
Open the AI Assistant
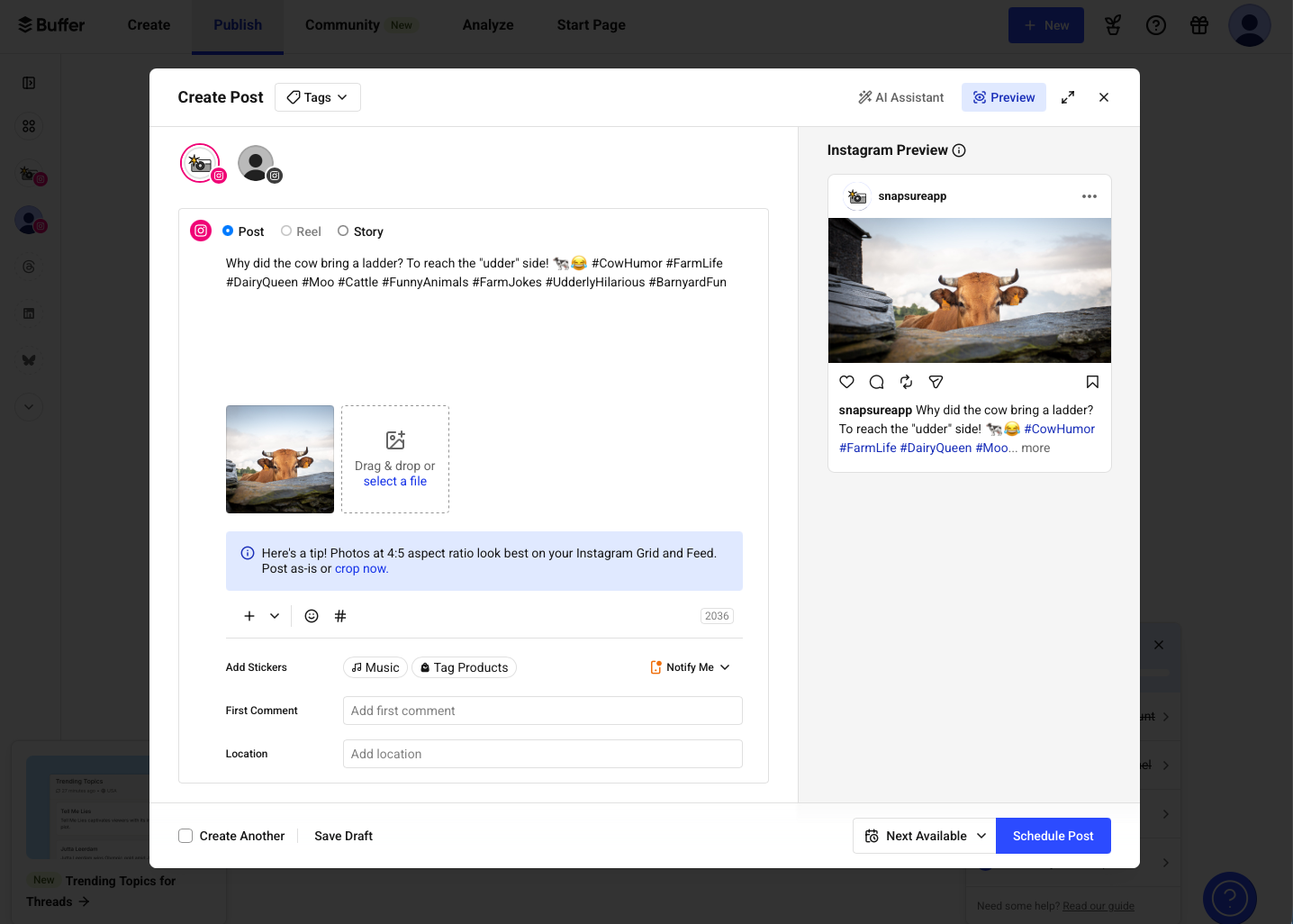900,96
